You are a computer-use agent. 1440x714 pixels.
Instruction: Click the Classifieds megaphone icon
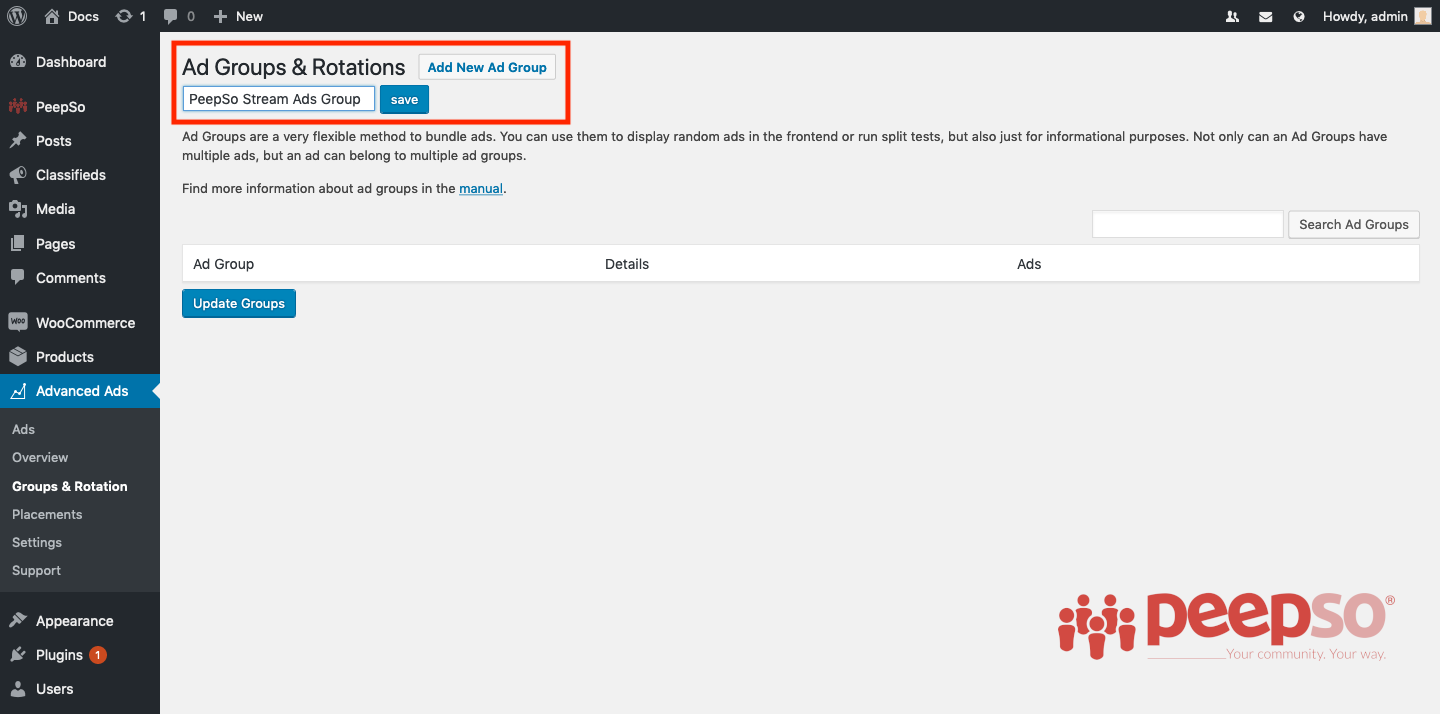click(18, 175)
